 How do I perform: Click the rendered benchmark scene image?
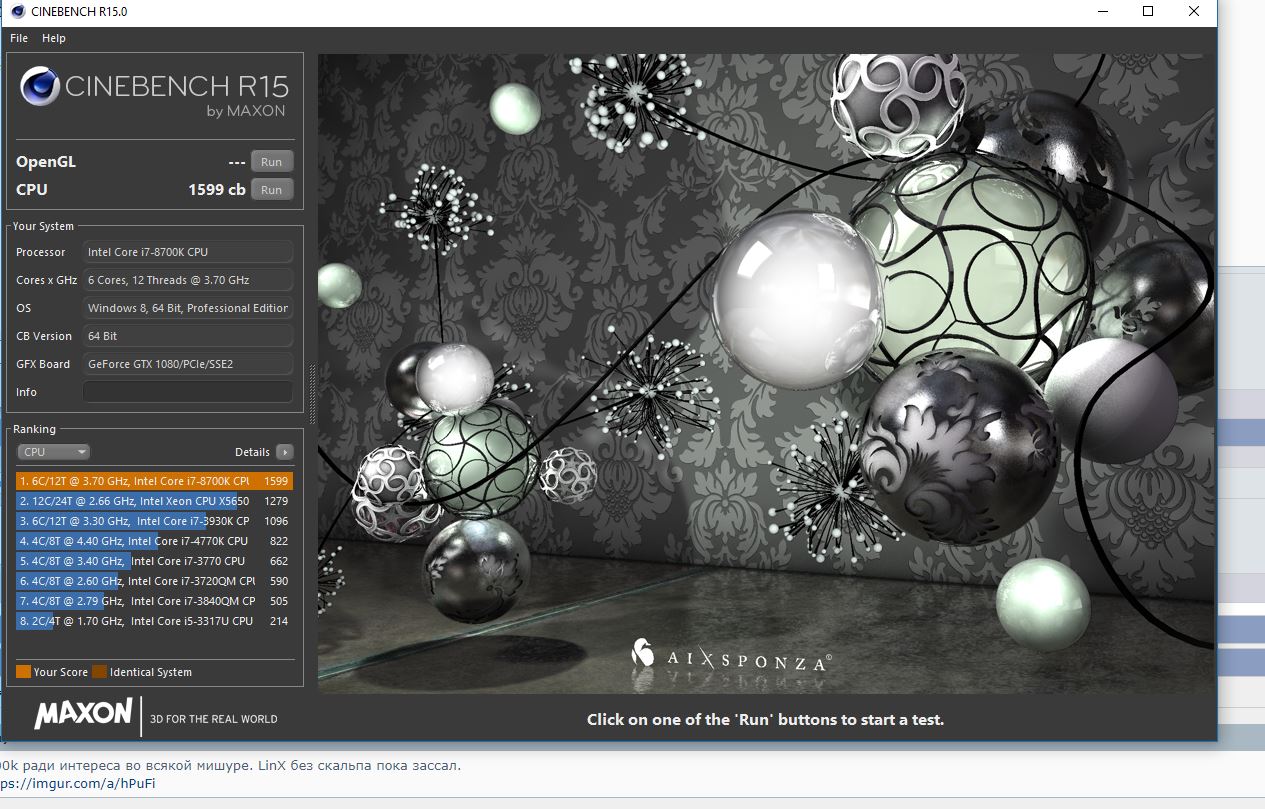(767, 373)
